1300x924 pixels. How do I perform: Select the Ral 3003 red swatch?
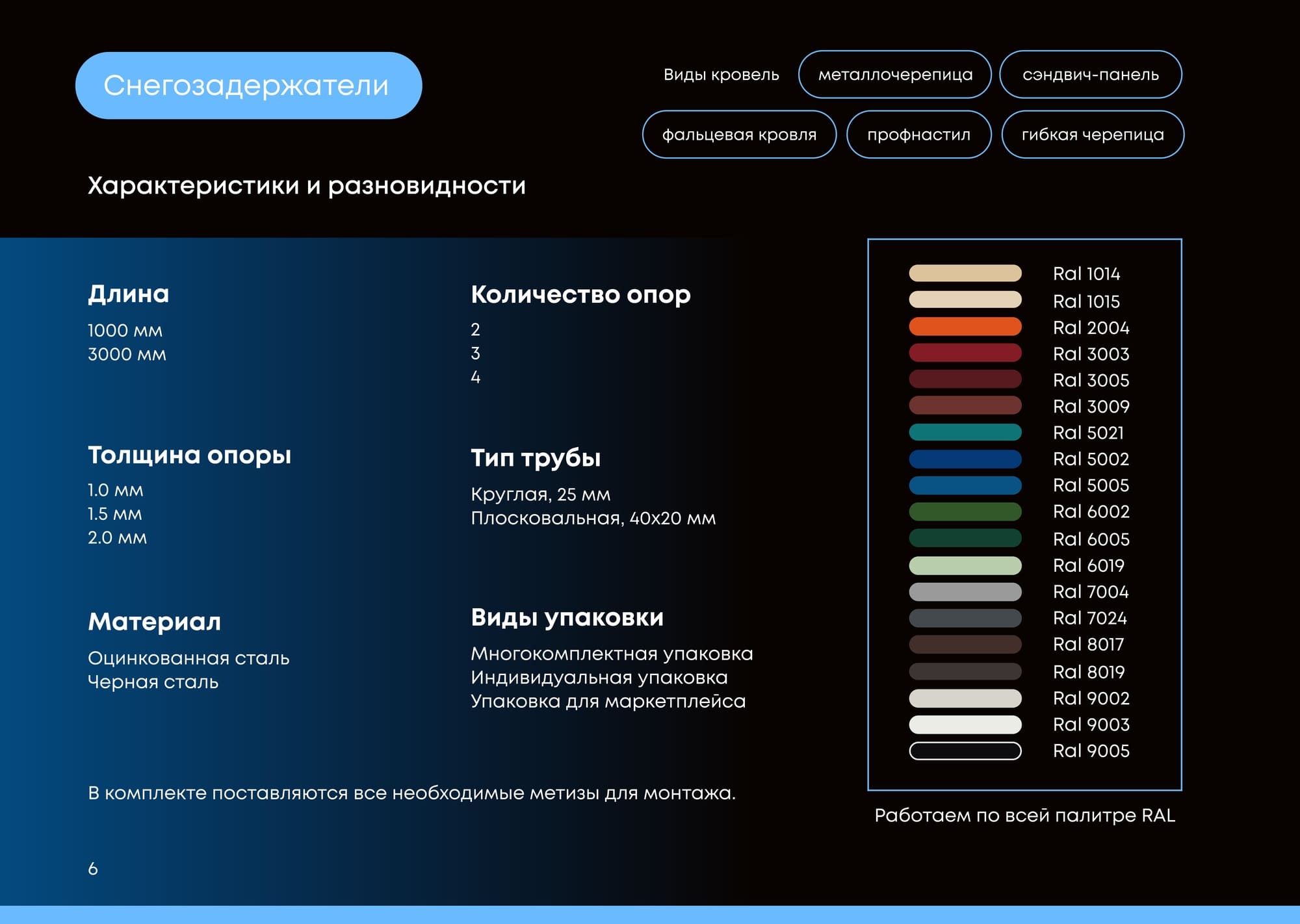965,353
